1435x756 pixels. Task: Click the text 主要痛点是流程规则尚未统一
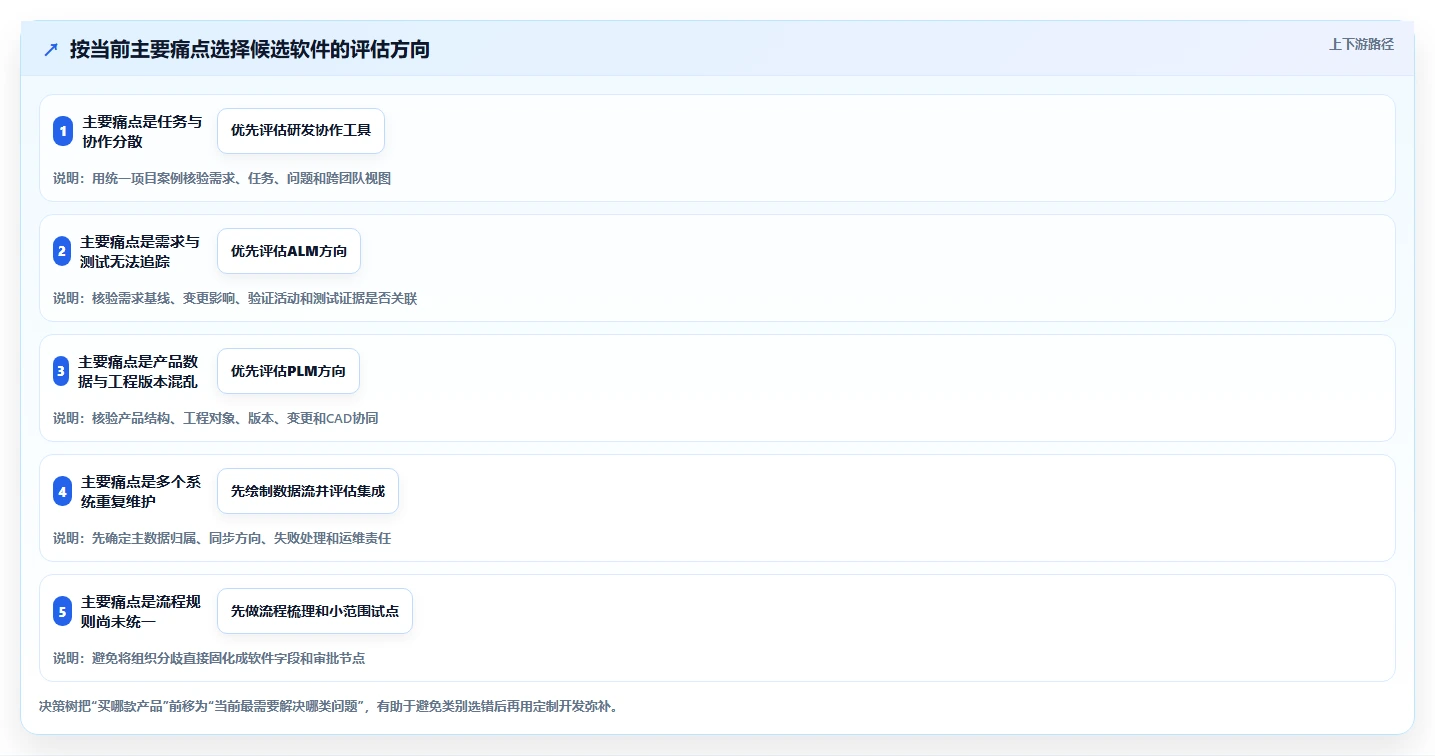click(141, 611)
